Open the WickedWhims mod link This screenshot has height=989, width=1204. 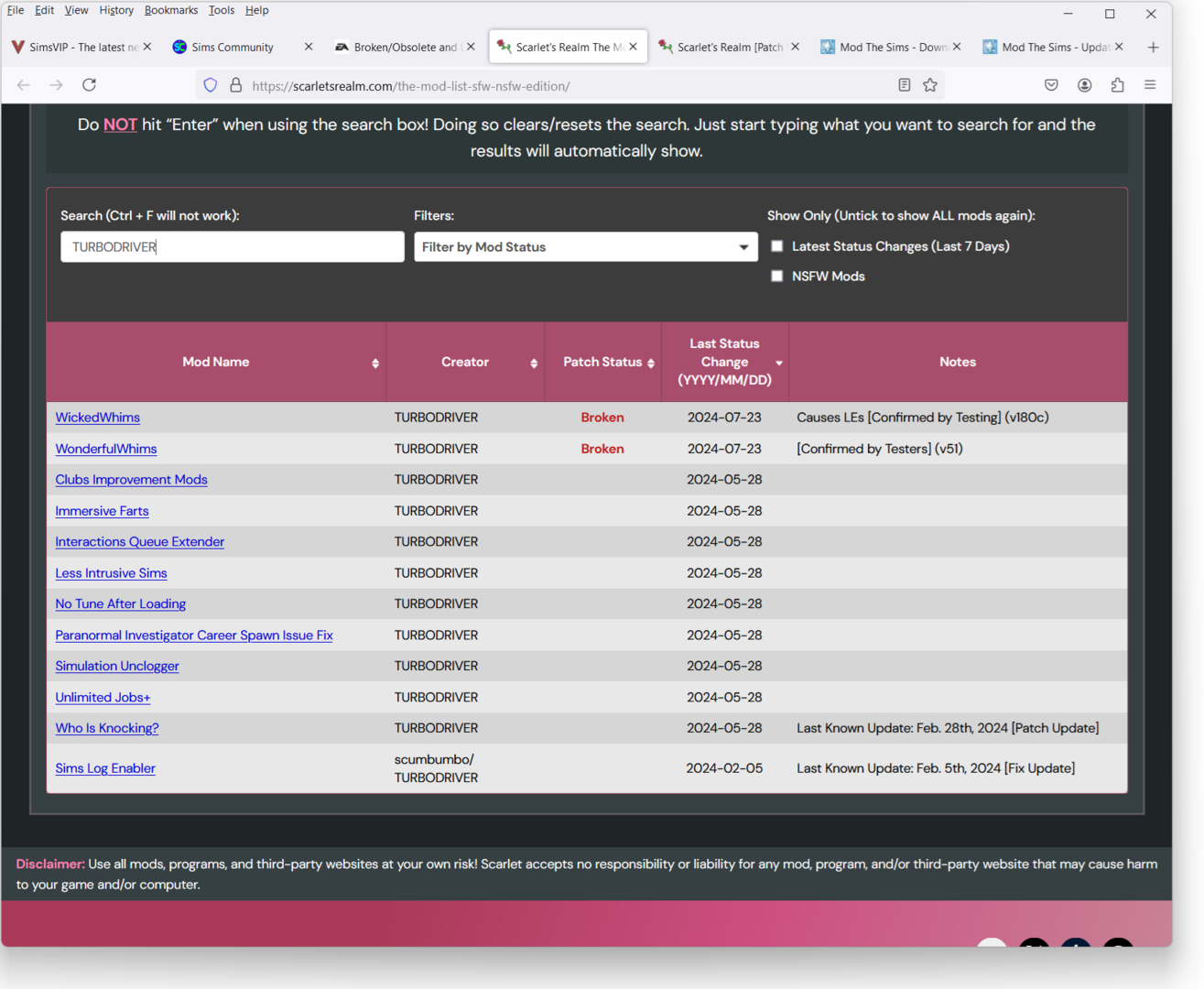[x=98, y=418]
